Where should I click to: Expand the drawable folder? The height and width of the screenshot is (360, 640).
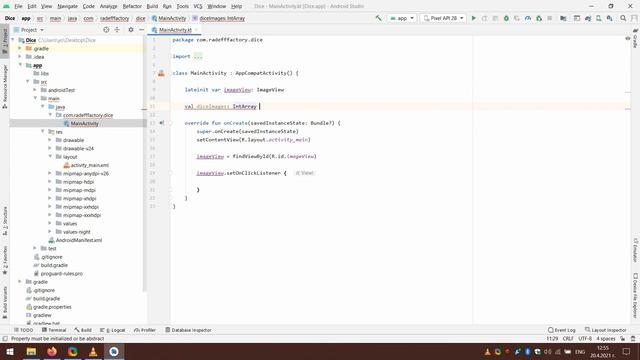pos(50,140)
